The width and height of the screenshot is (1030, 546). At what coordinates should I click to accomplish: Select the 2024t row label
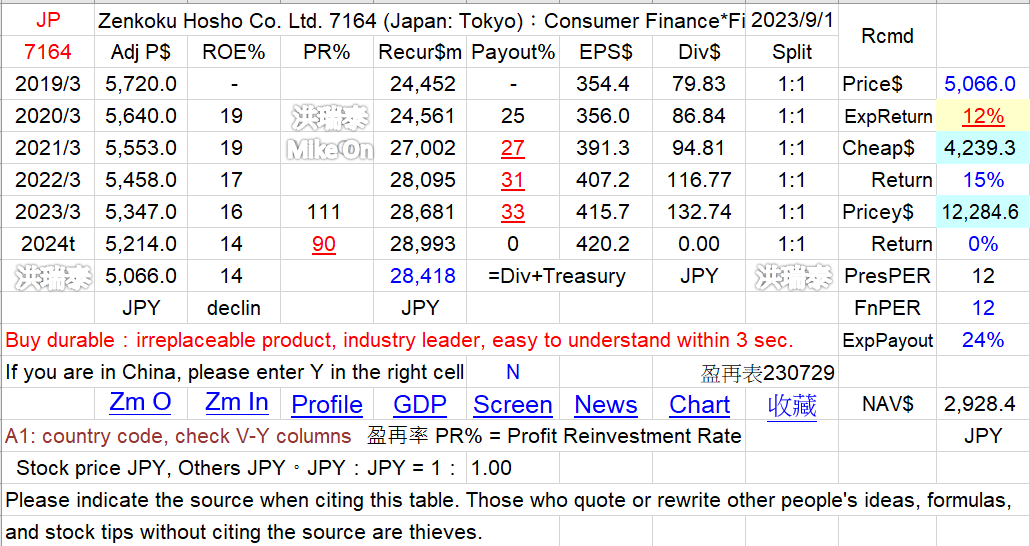[x=47, y=244]
